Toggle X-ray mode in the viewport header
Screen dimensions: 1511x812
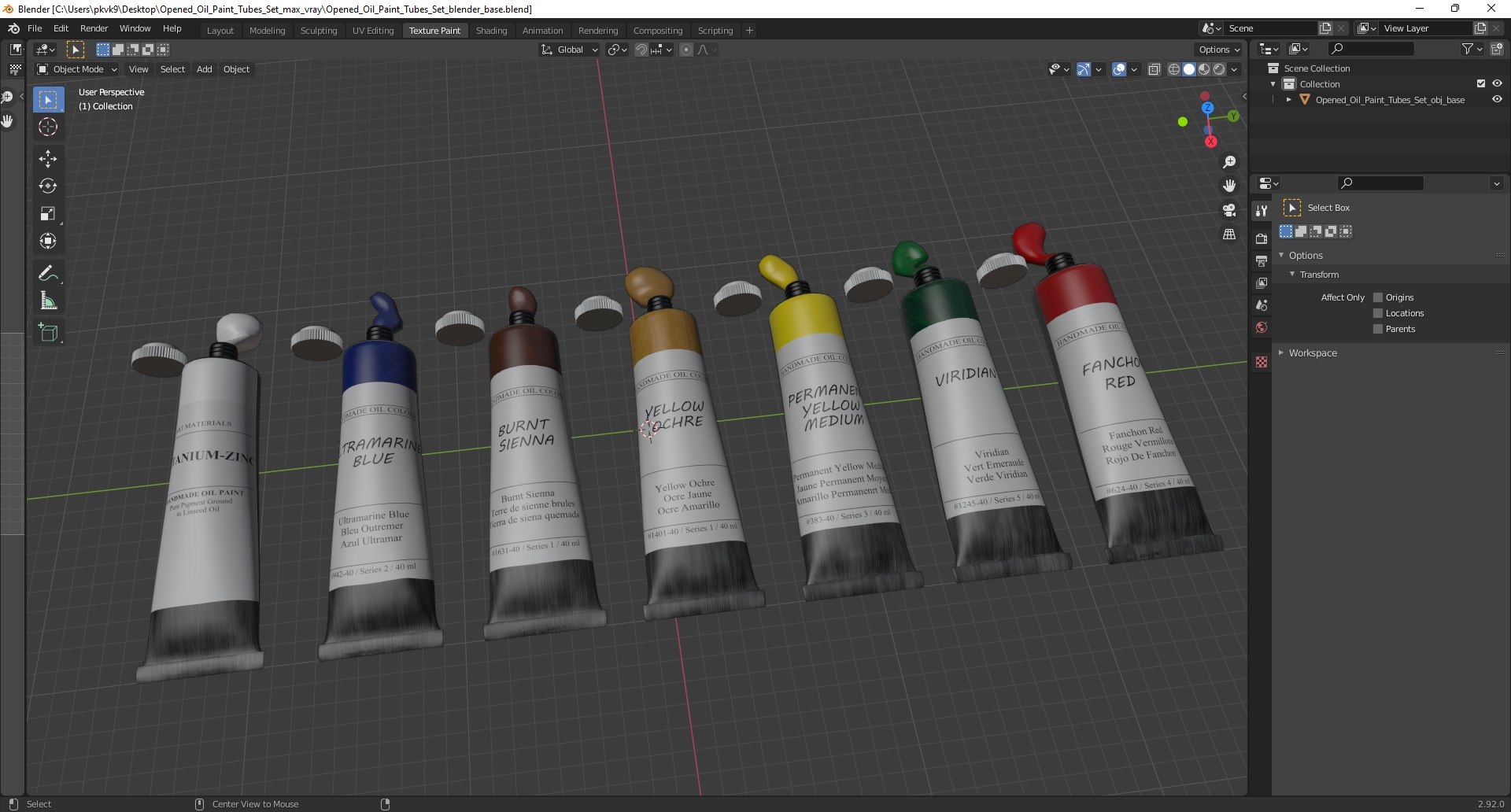(x=1154, y=69)
